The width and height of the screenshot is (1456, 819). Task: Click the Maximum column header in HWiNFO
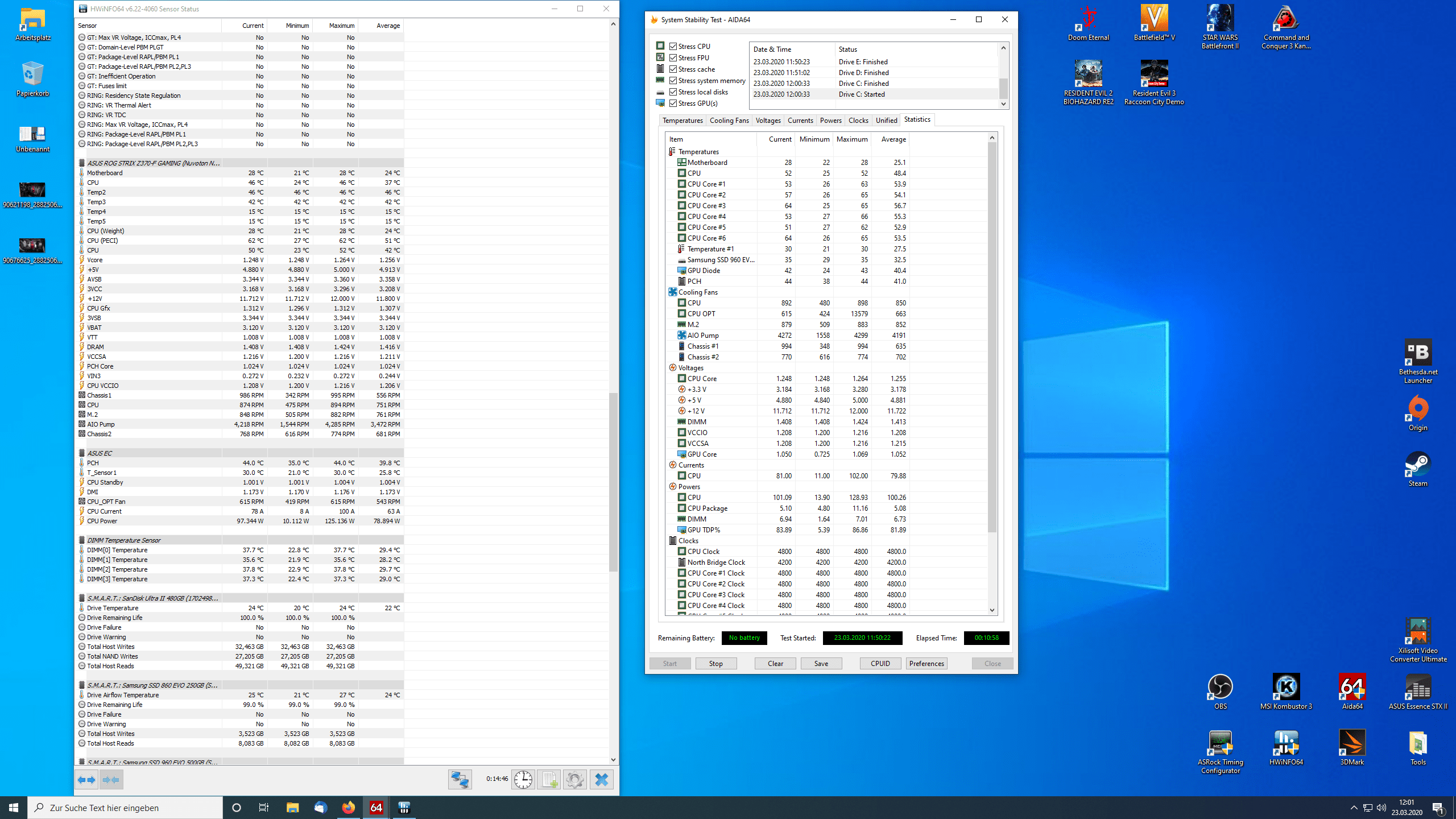click(x=336, y=26)
